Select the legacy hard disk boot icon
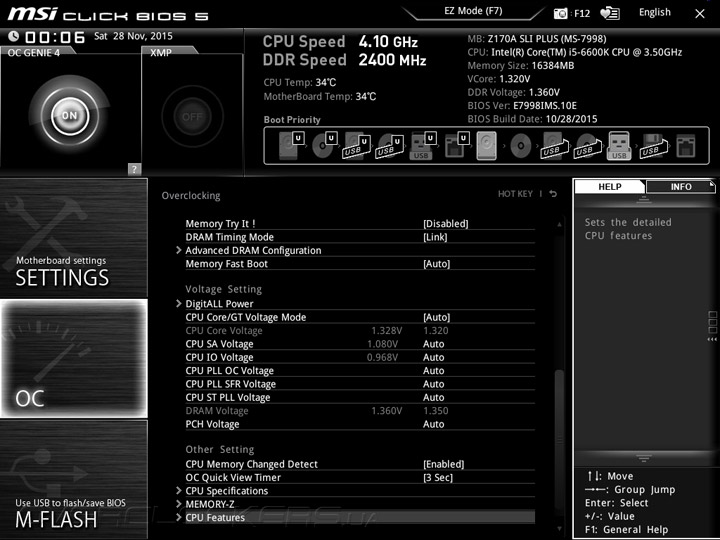The width and height of the screenshot is (720, 540). point(487,146)
